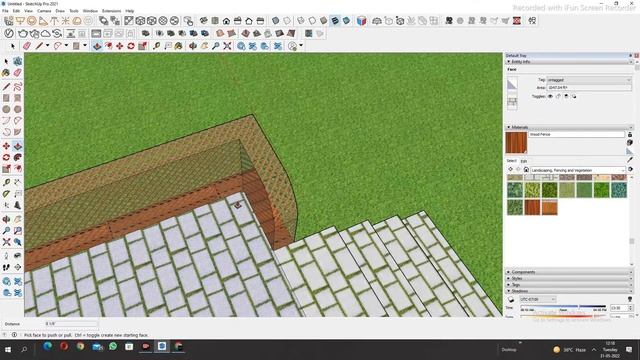Select the orange wood material swatch

[x=549, y=207]
